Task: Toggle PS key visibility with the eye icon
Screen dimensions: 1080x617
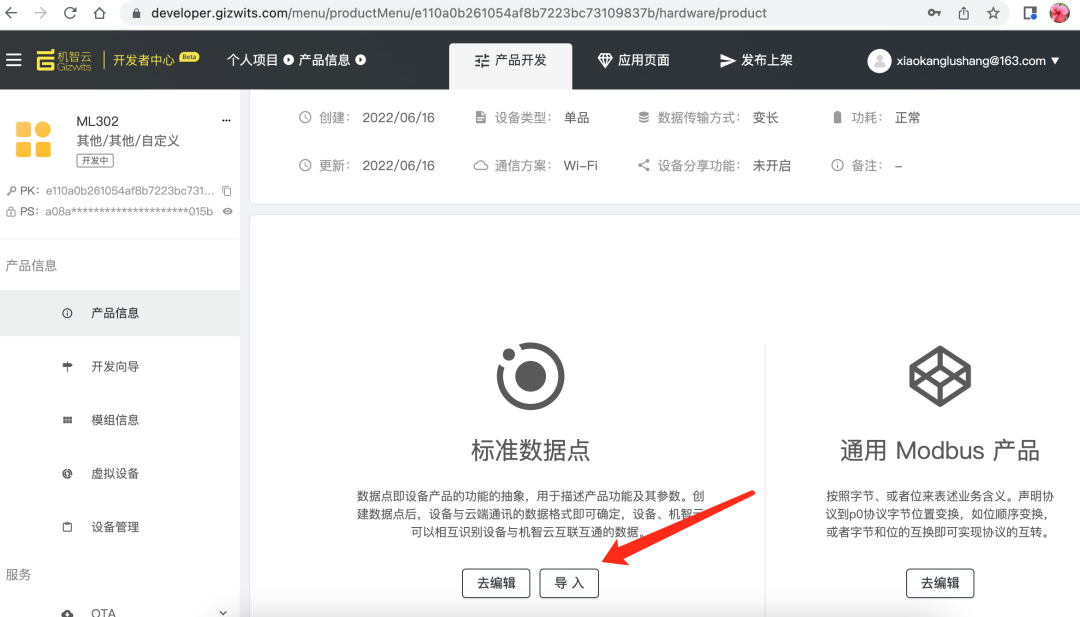Action: (x=229, y=211)
